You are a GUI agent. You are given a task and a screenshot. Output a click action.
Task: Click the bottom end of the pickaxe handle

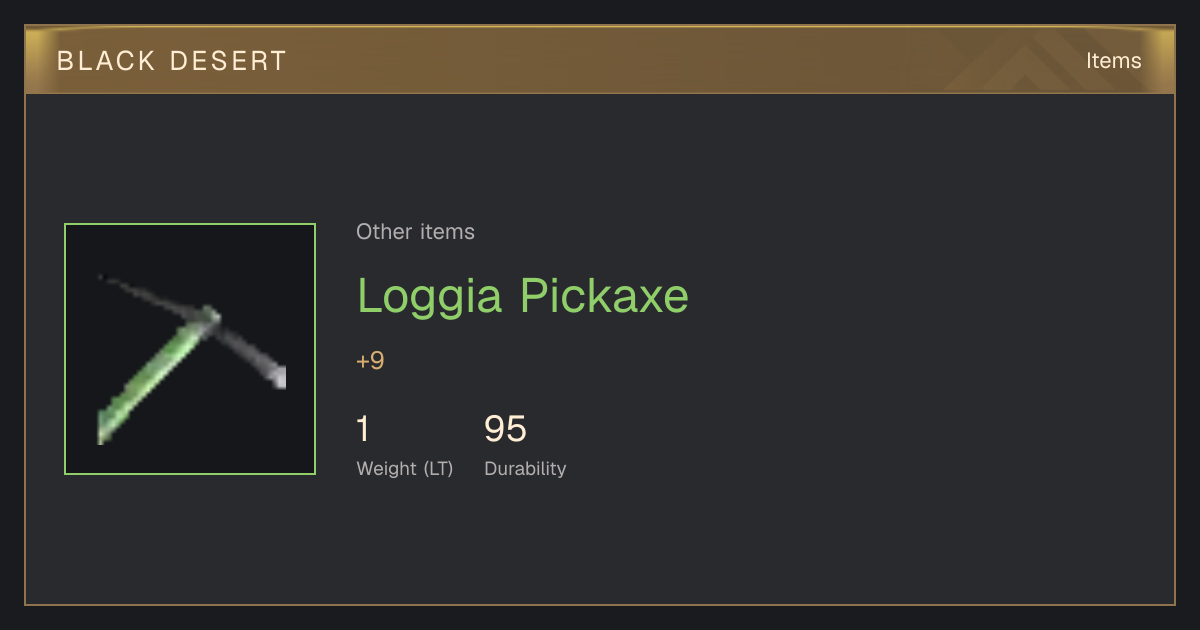click(x=105, y=432)
